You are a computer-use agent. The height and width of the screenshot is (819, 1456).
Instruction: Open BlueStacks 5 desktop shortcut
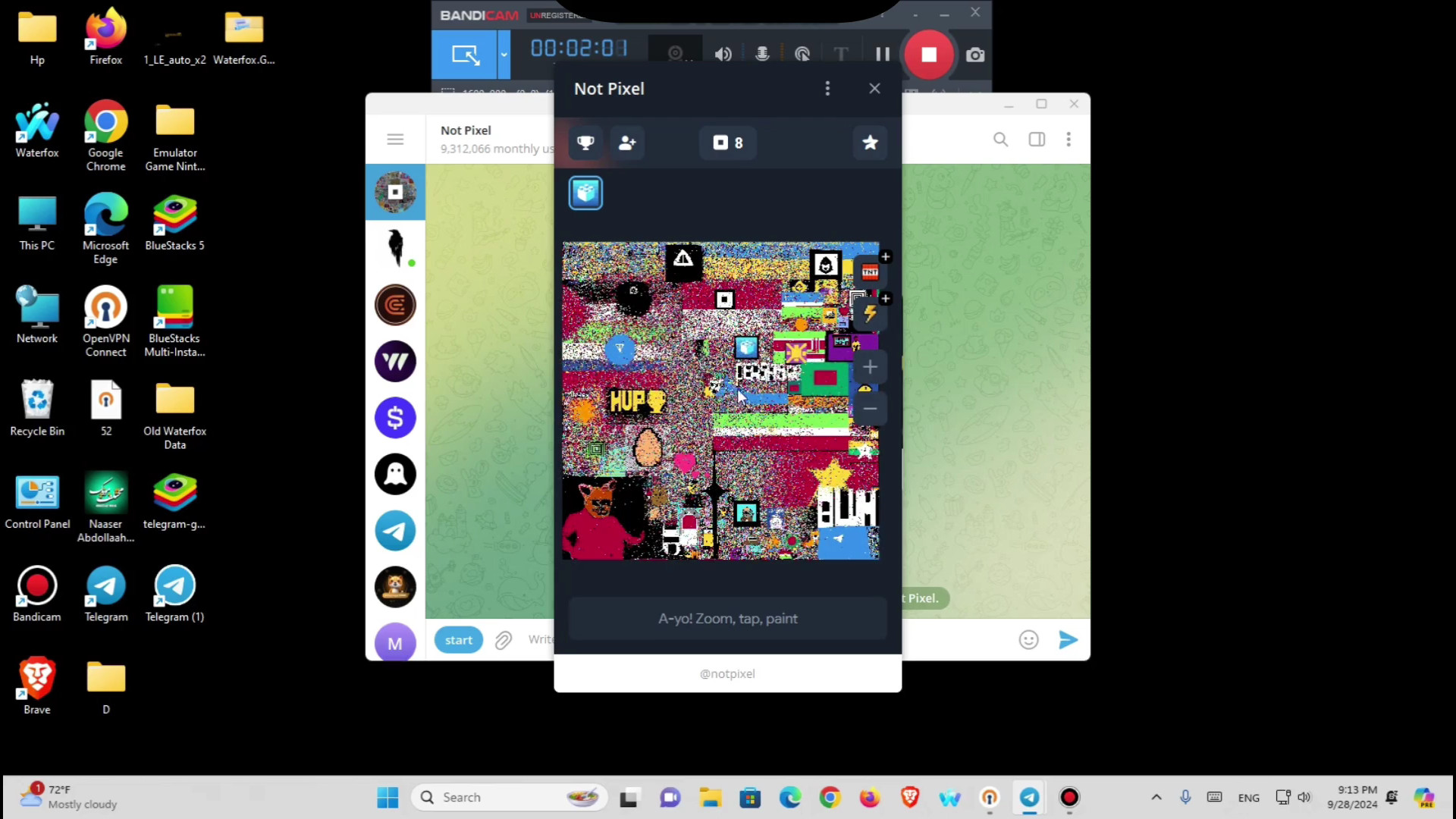point(174,221)
